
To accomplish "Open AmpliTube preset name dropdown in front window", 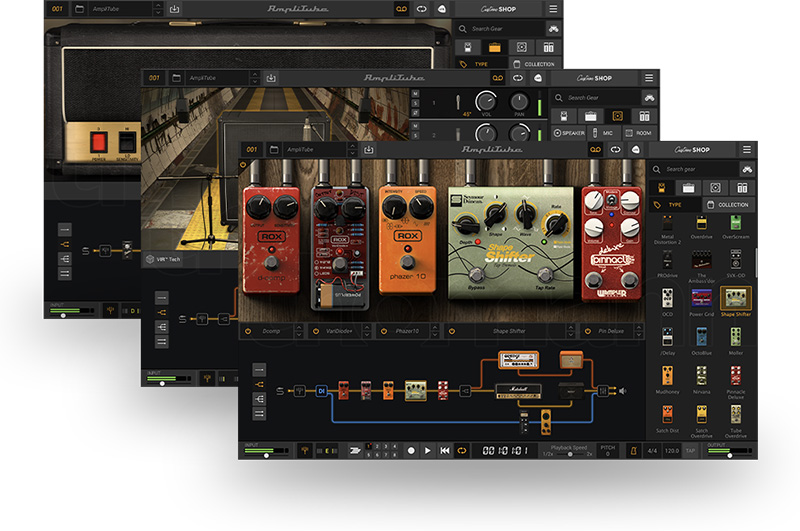I will [315, 149].
